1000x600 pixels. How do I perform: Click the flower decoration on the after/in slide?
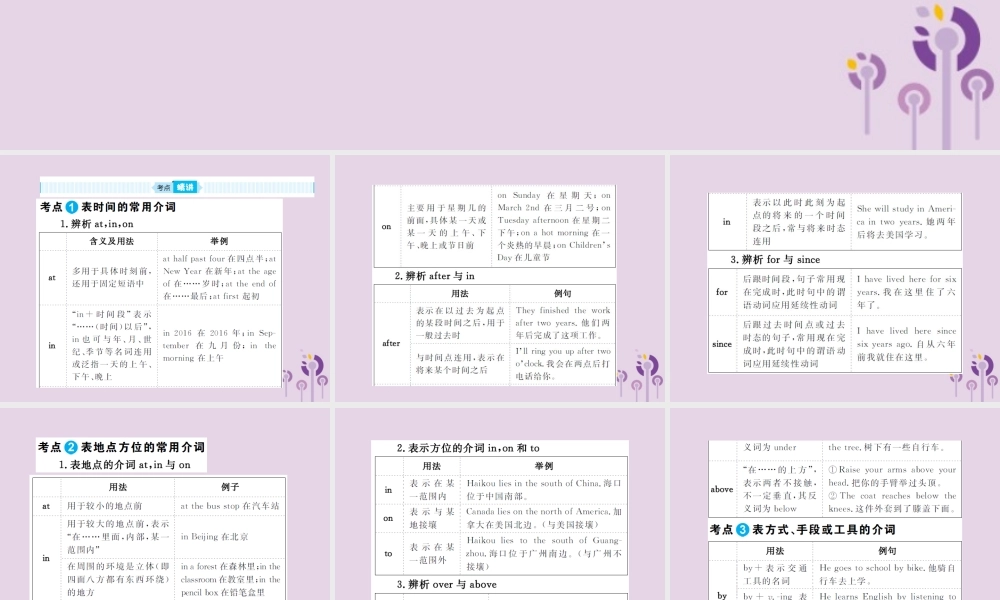641,375
